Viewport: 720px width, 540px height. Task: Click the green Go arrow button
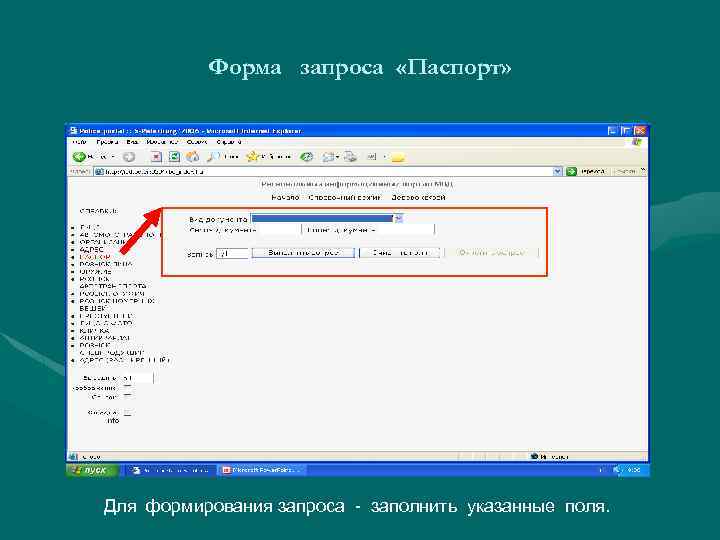coord(571,171)
